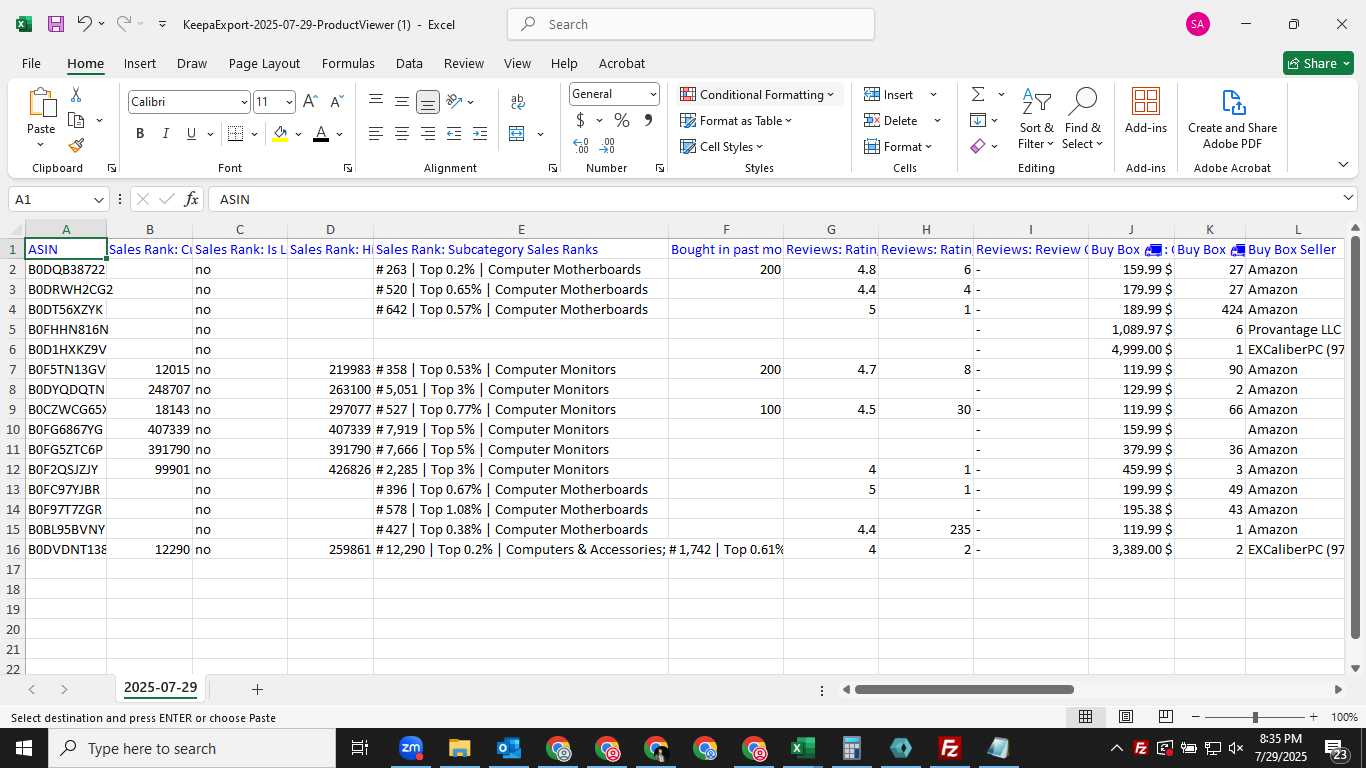Click the Paste clipboard icon
This screenshot has height=768, width=1366.
tap(41, 103)
